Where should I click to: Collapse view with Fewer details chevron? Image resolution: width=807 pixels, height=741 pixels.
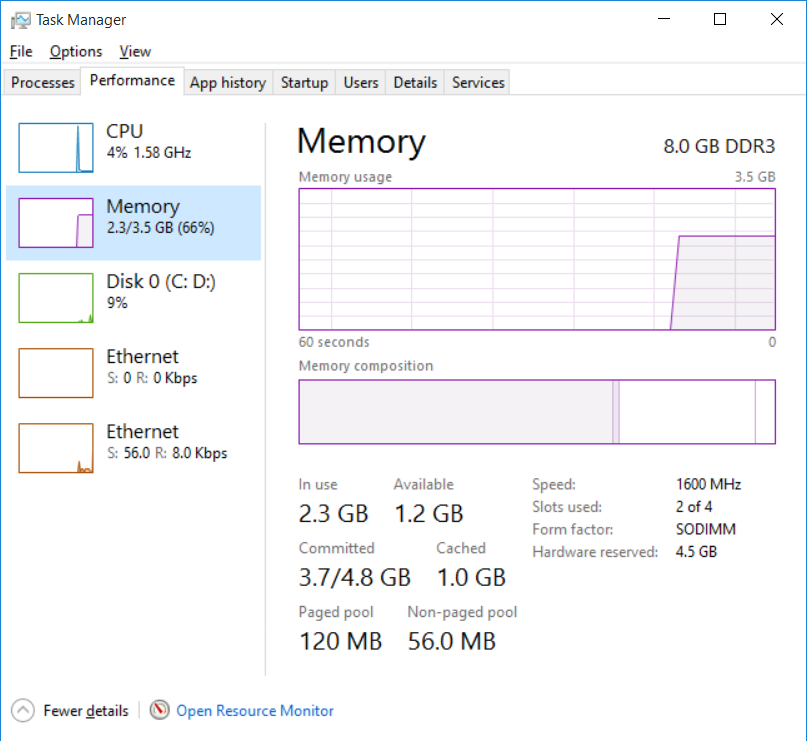(23, 711)
